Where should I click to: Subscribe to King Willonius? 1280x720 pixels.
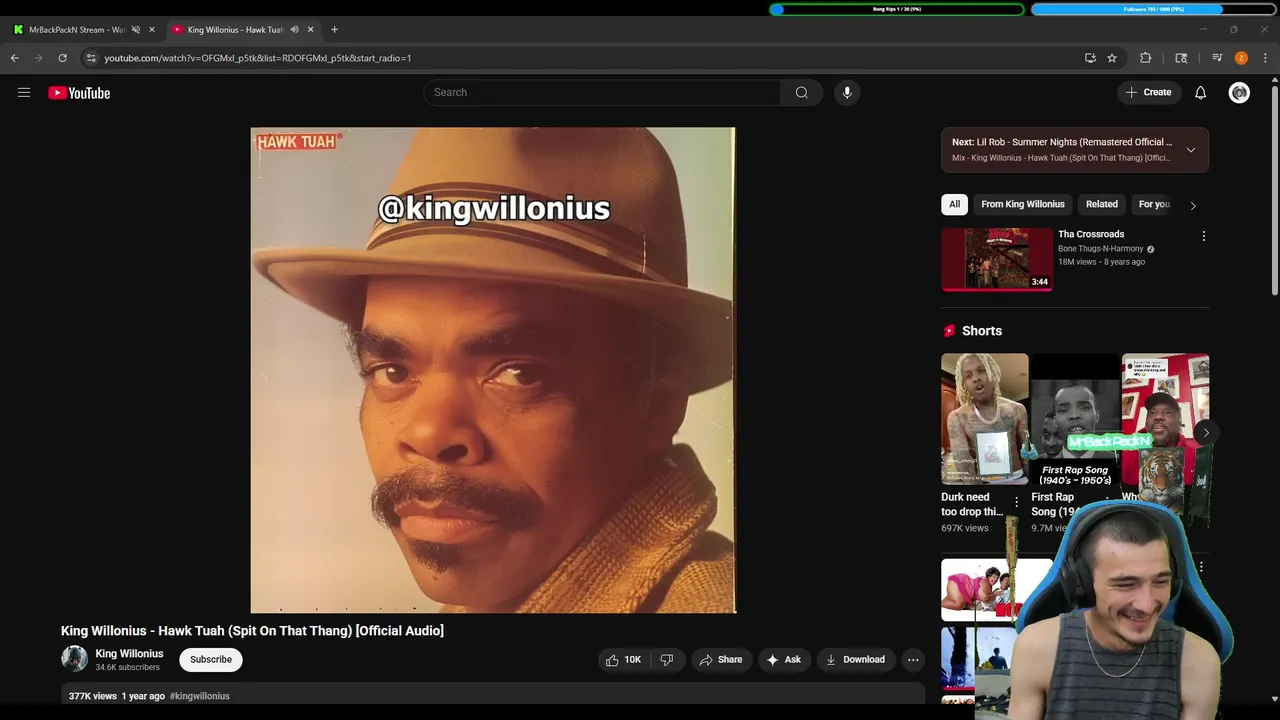coord(211,659)
